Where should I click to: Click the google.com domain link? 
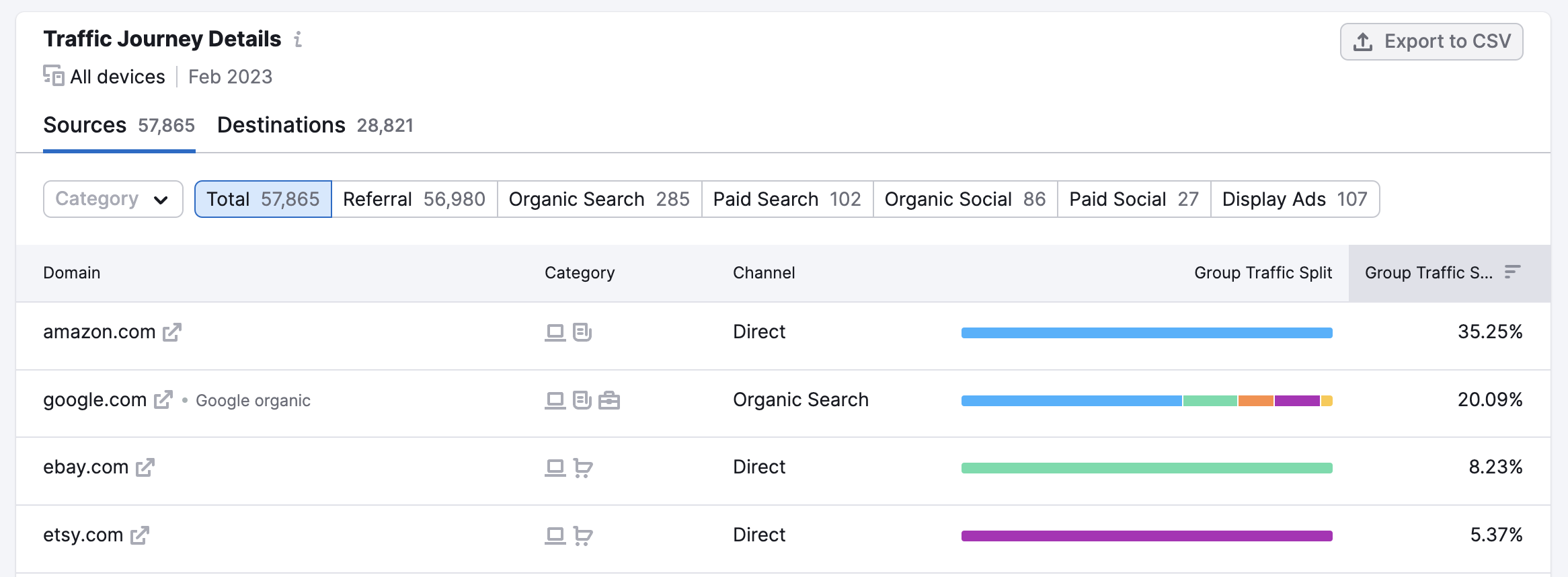pyautogui.click(x=95, y=400)
